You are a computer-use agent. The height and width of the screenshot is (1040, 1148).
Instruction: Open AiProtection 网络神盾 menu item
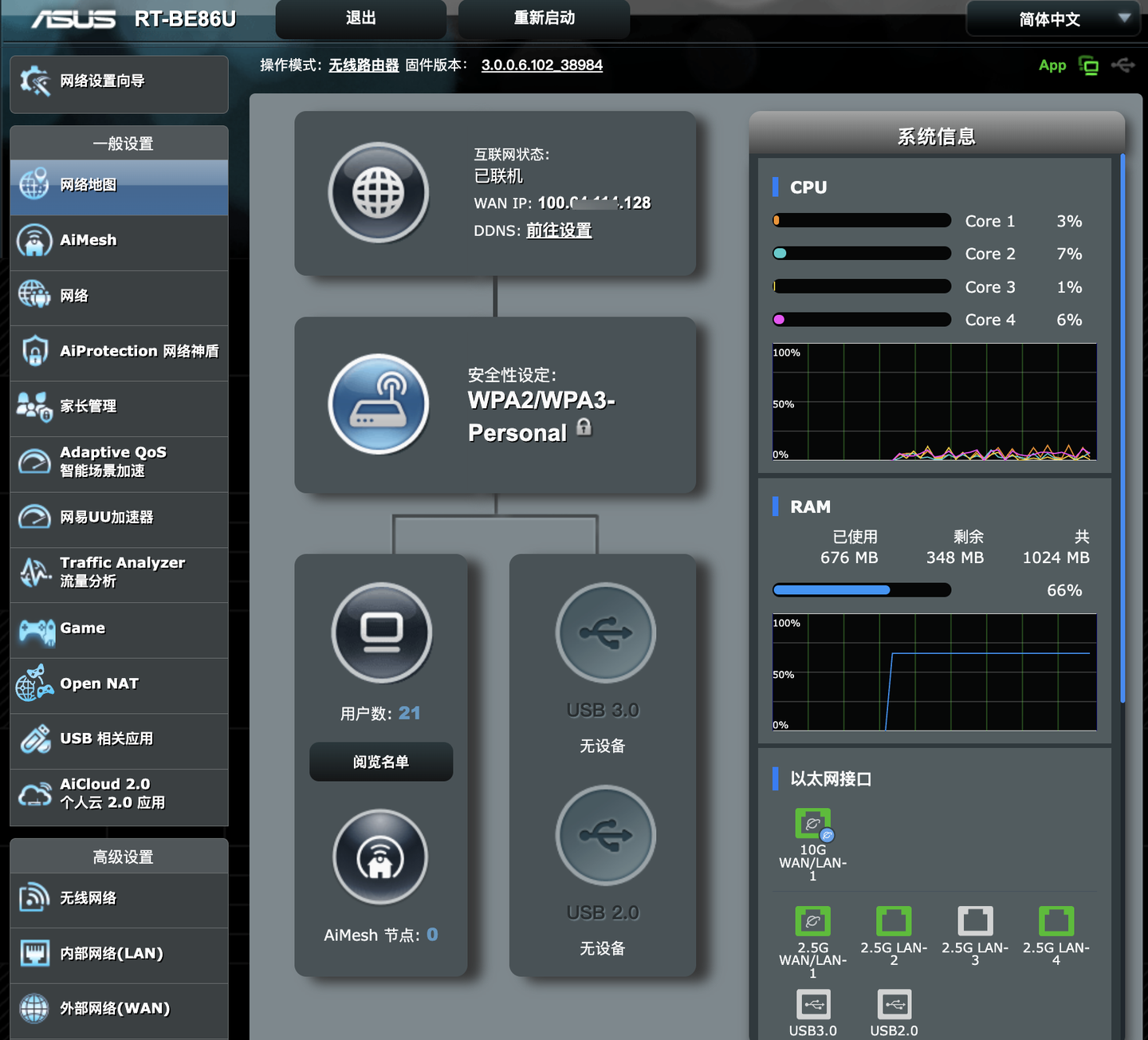(x=120, y=352)
